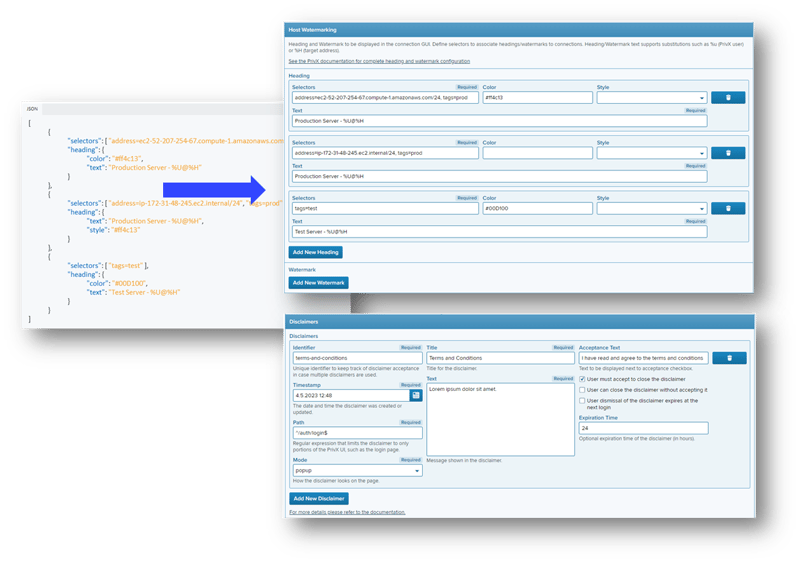Viewport: 800px width, 562px height.
Task: Open the Timestamp calendar picker
Action: [416, 396]
